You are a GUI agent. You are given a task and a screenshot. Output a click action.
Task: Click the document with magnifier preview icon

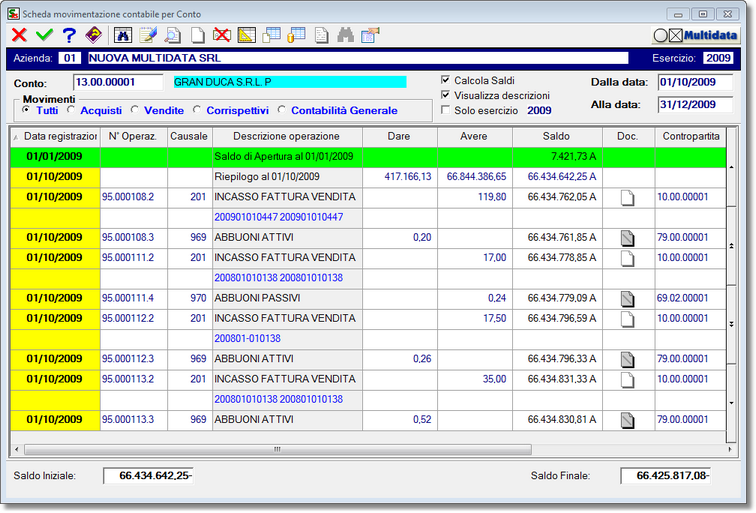coord(173,35)
